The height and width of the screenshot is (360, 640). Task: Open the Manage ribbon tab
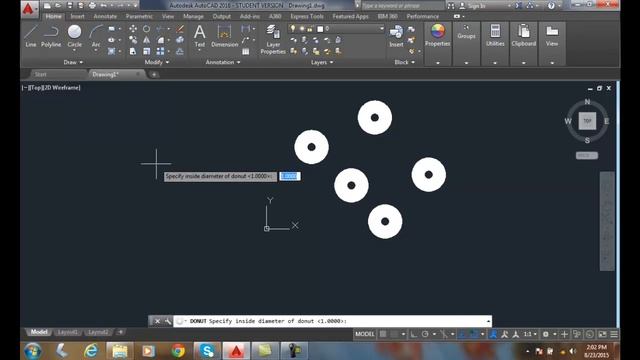click(193, 16)
